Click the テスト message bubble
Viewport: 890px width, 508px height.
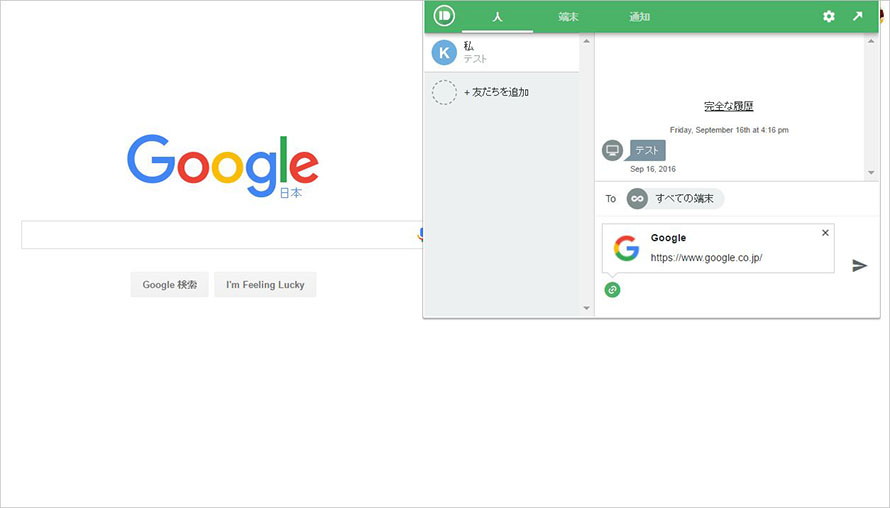pos(647,150)
